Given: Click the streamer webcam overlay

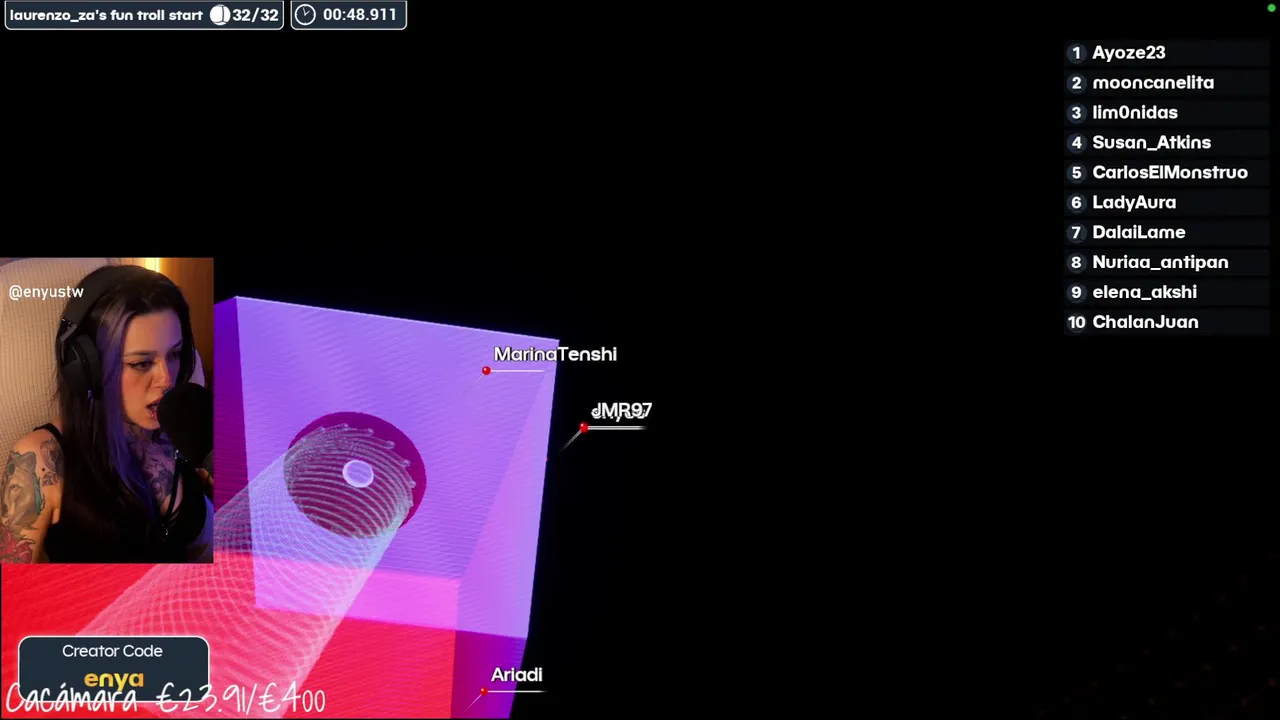Looking at the screenshot, I should pyautogui.click(x=106, y=410).
